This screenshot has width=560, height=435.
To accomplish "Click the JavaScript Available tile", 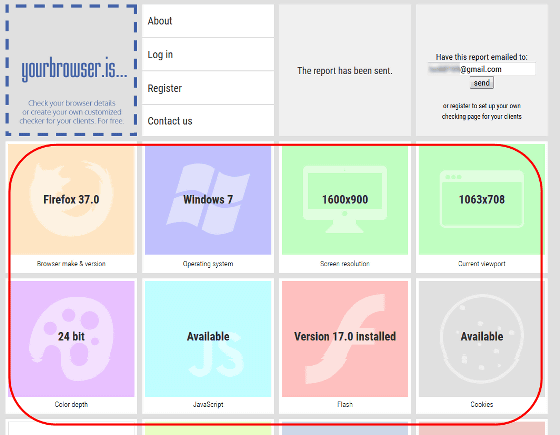I will [208, 339].
